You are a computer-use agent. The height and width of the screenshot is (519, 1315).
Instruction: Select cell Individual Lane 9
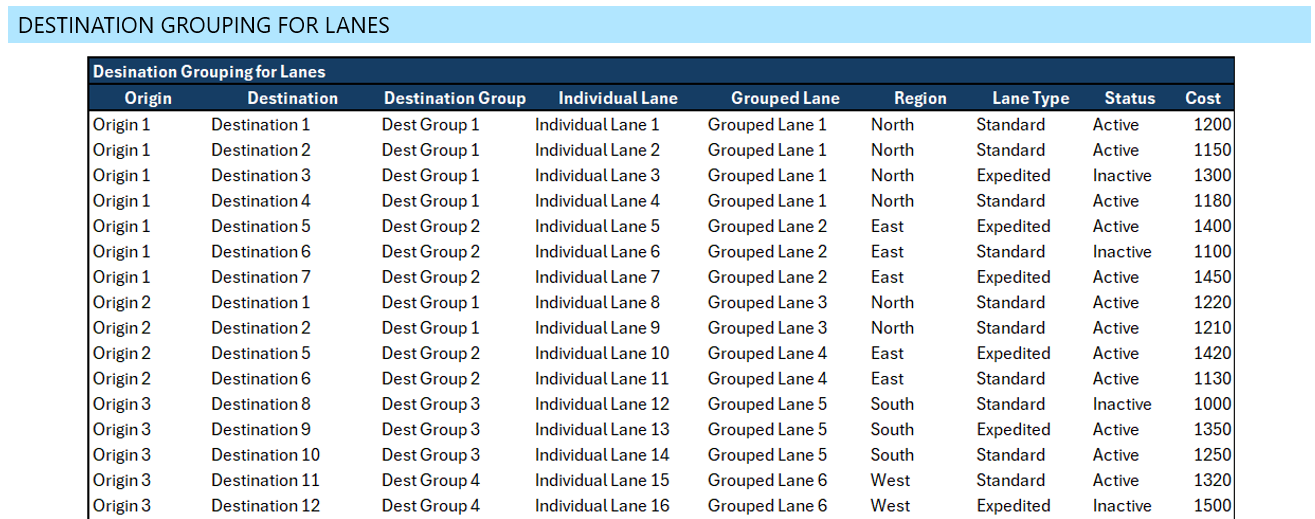[597, 328]
